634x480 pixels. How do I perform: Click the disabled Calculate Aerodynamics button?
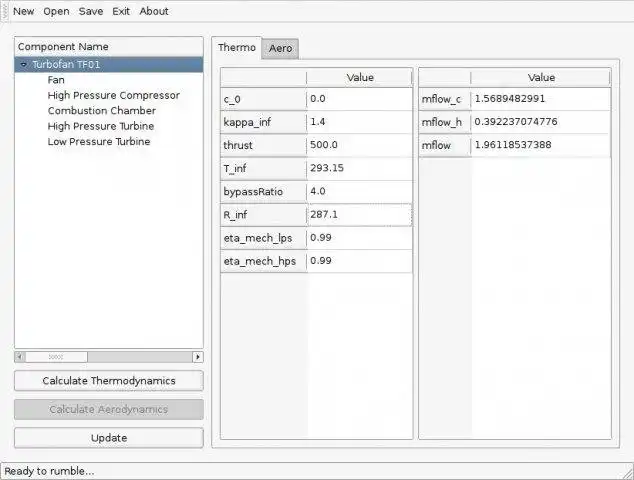(109, 409)
